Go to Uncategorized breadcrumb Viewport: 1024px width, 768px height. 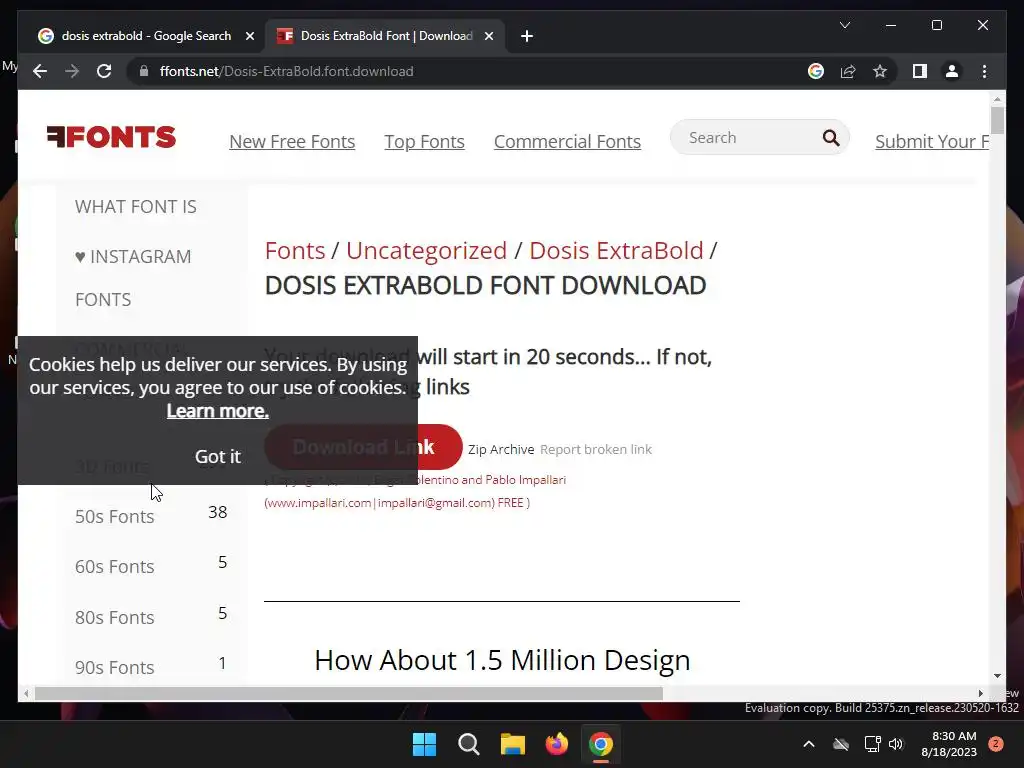point(426,250)
